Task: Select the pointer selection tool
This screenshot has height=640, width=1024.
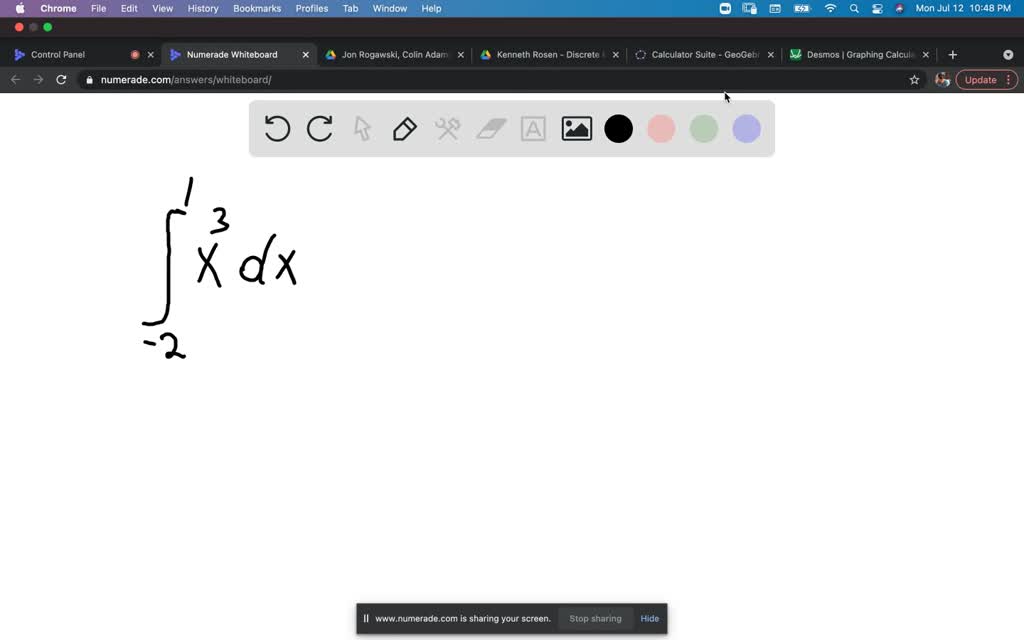Action: pos(362,128)
